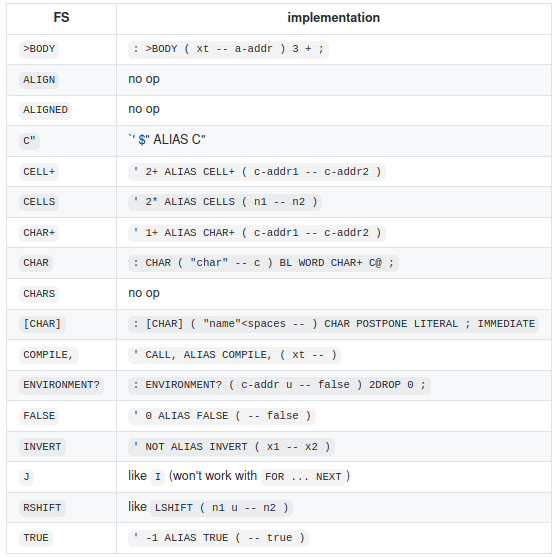Click the COMPILE, code label
Viewport: 559px width, 558px height.
tap(48, 355)
